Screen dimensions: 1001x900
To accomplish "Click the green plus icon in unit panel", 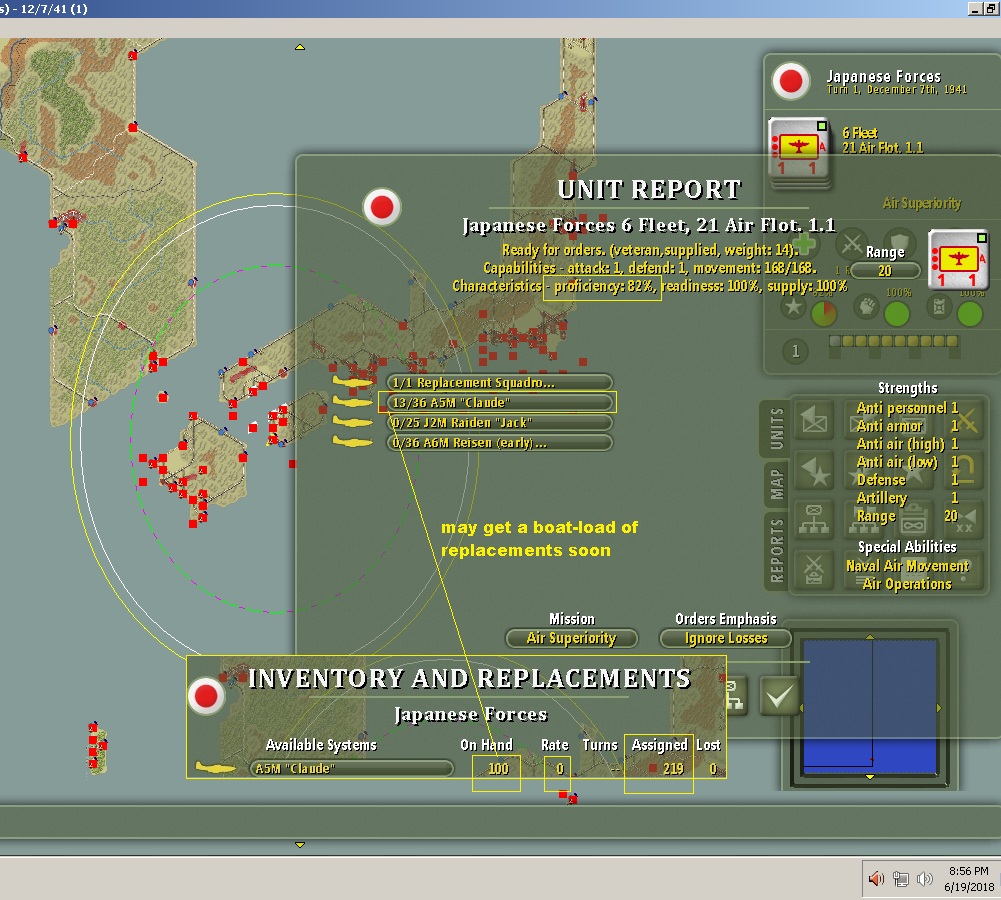I will pyautogui.click(x=806, y=244).
